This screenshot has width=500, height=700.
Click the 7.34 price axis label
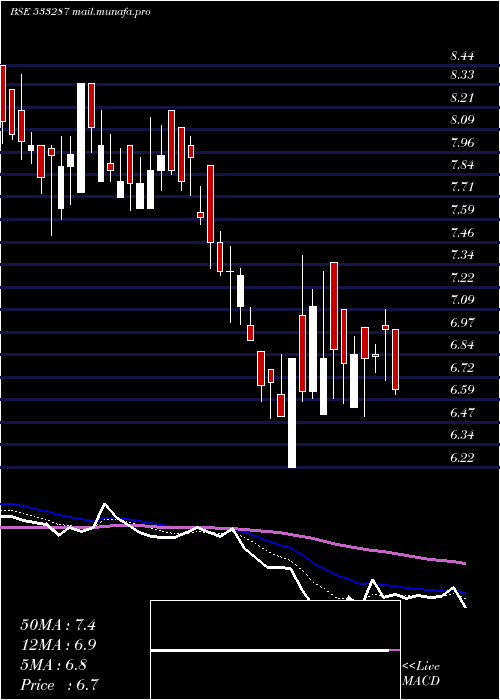pyautogui.click(x=462, y=255)
